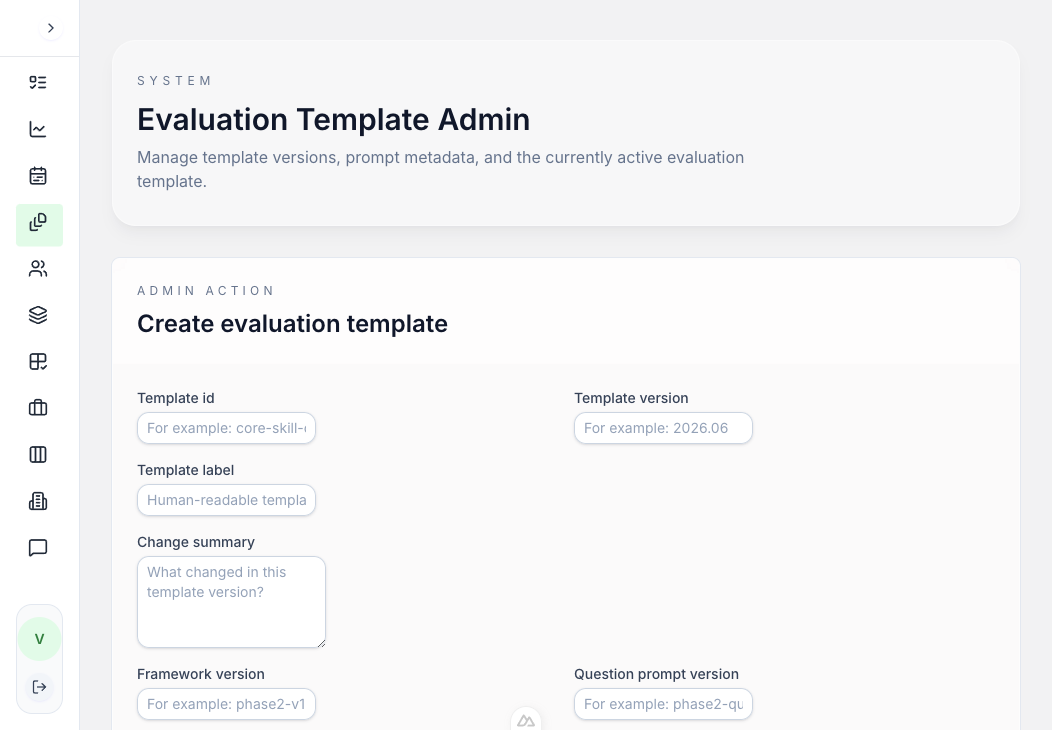Open the grid with checkmark icon

tap(38, 362)
